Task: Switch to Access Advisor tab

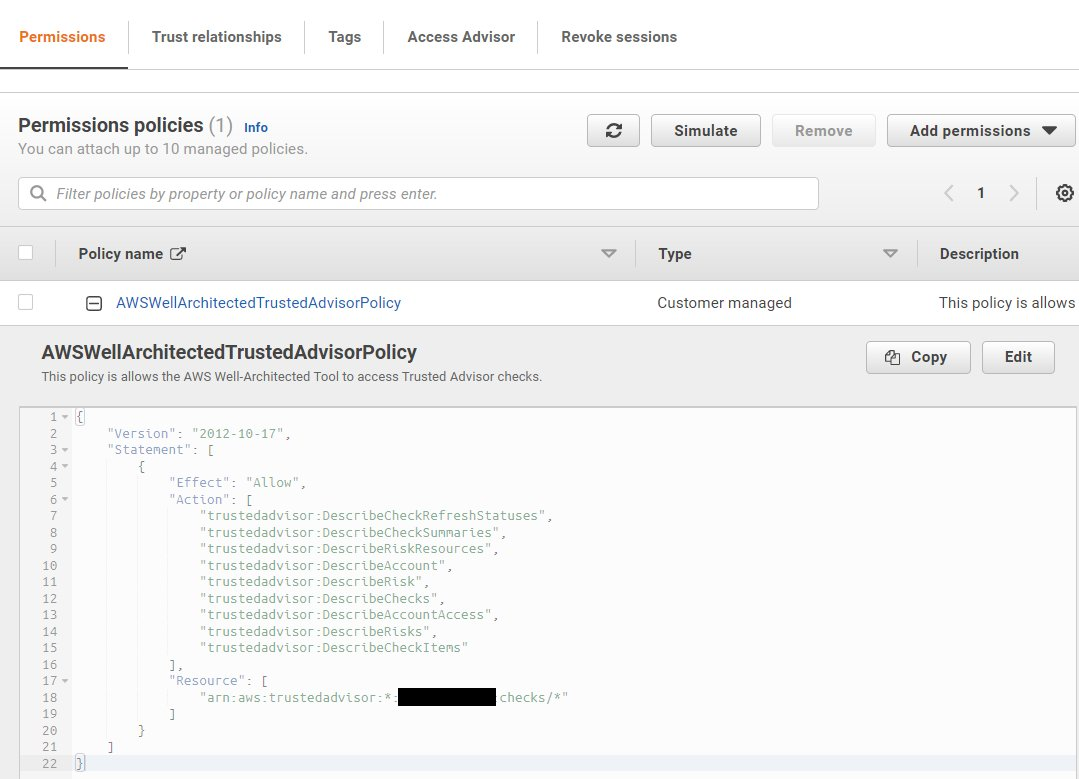Action: 461,37
